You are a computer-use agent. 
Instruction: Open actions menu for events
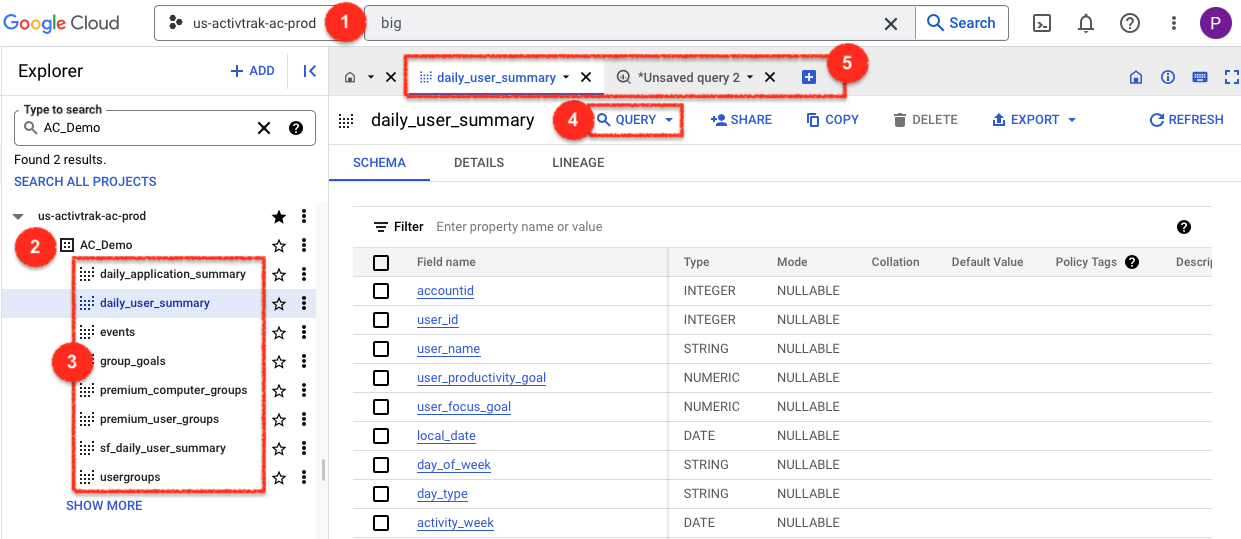(x=304, y=332)
